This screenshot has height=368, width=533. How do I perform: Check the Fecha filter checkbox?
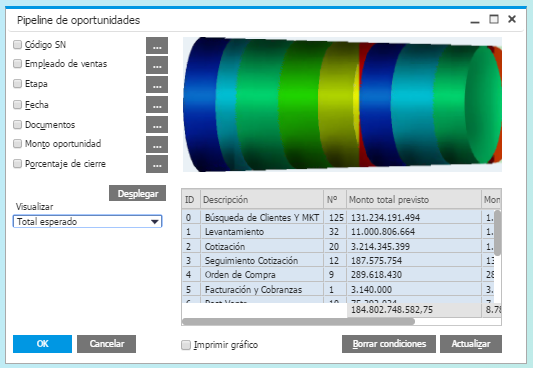pos(17,104)
